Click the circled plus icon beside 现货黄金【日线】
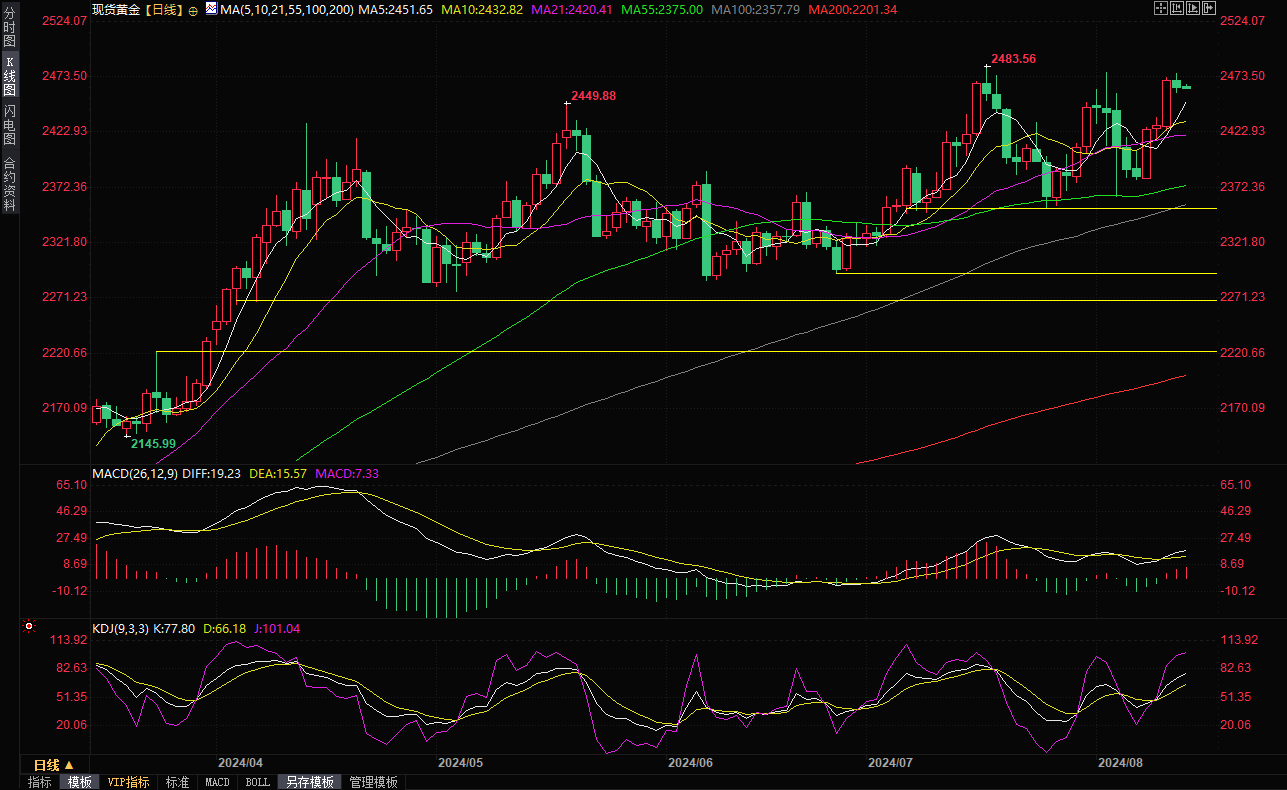The height and width of the screenshot is (790, 1287). (193, 9)
